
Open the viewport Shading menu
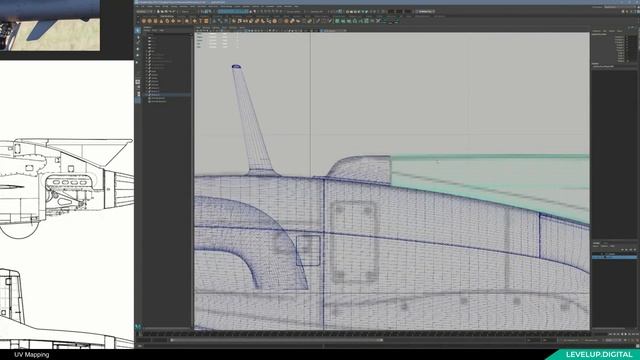[206, 28]
